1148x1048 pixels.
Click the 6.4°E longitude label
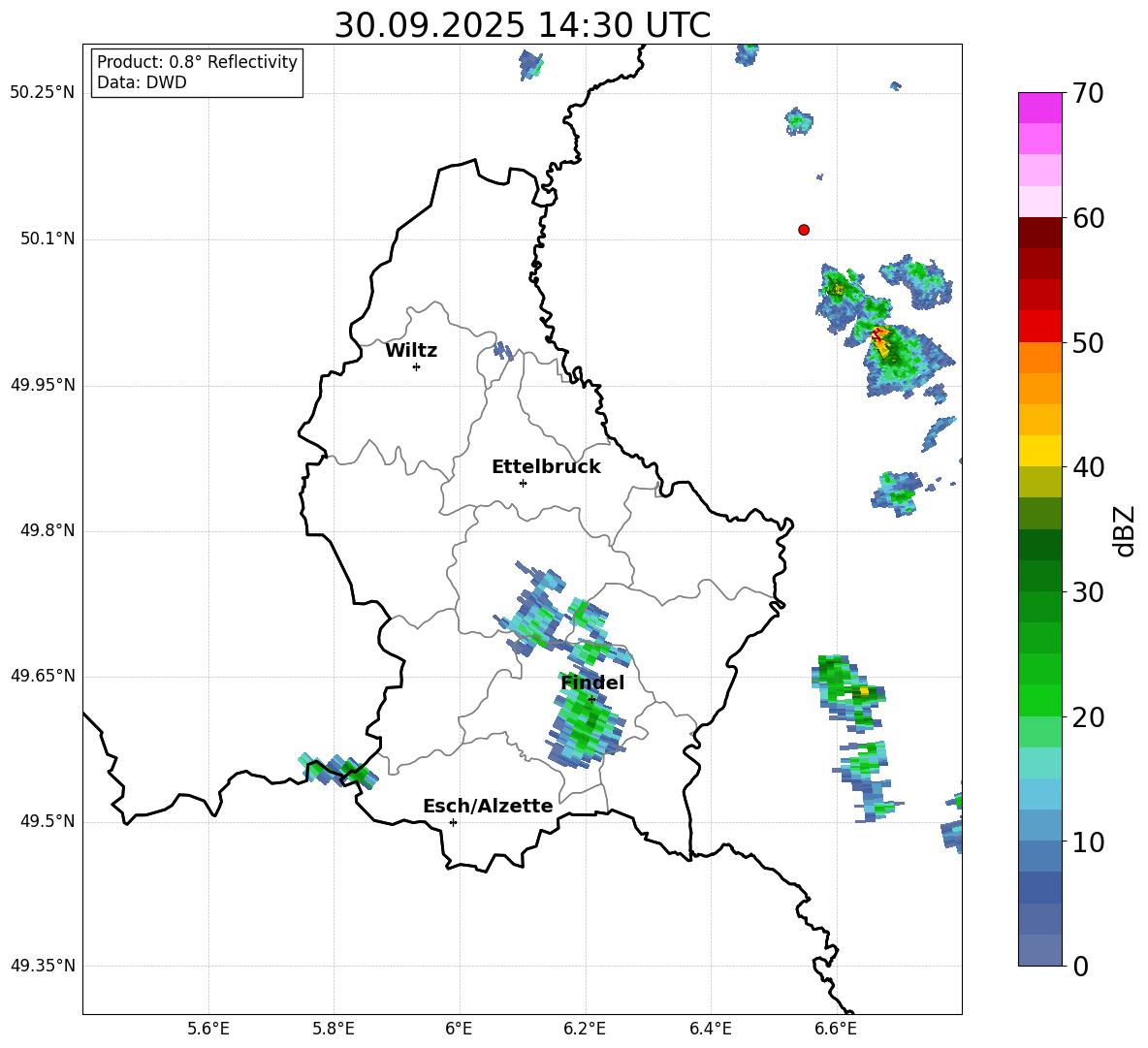[710, 1029]
